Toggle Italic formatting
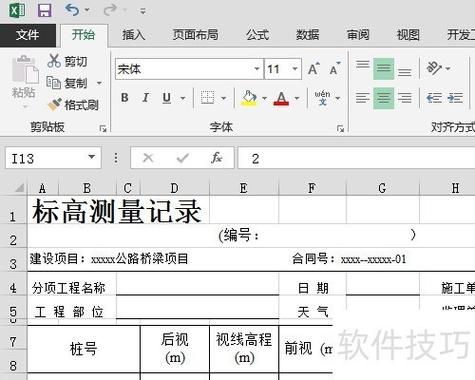The image size is (475, 380). click(146, 98)
